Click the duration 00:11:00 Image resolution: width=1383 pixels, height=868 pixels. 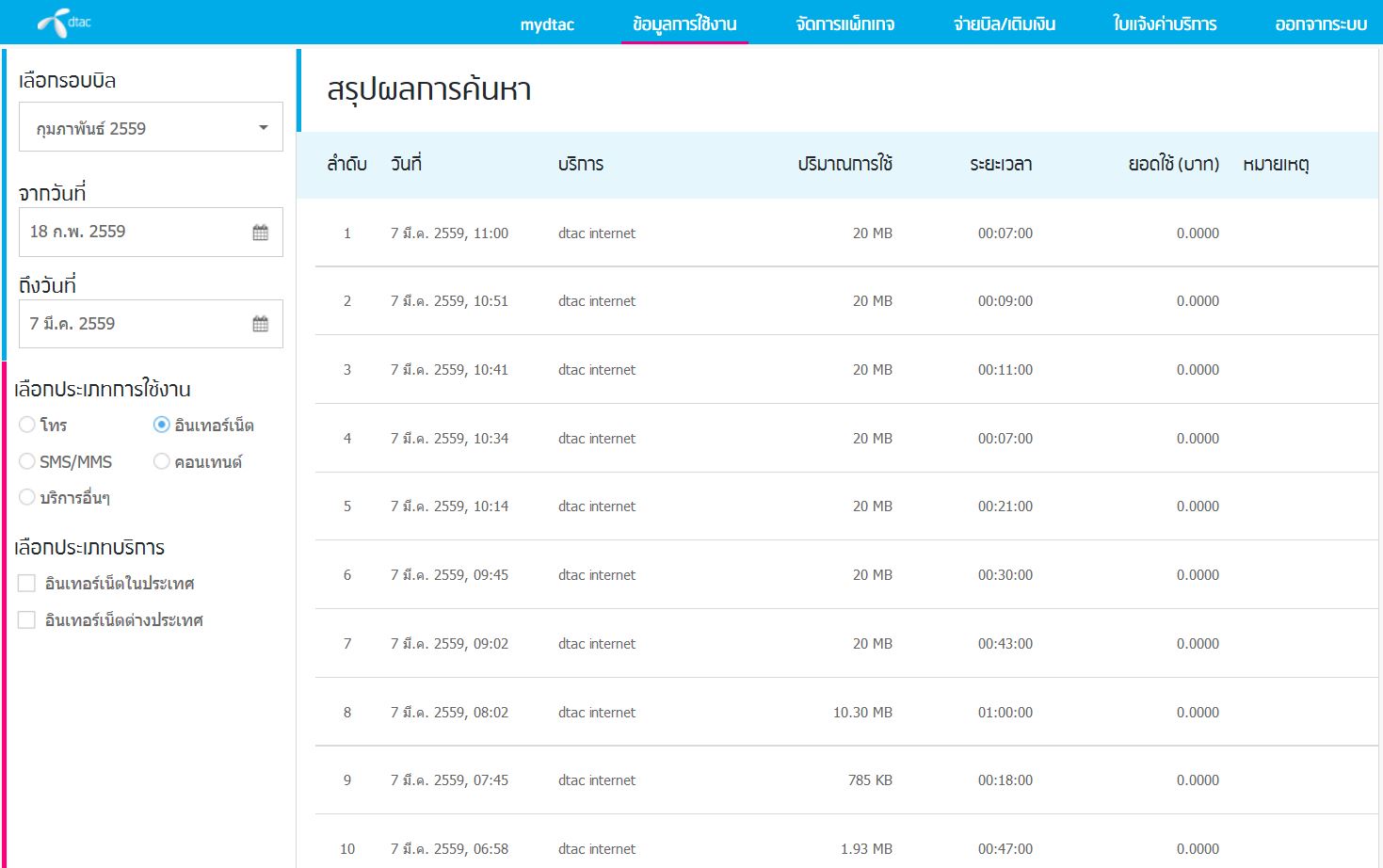point(1005,370)
